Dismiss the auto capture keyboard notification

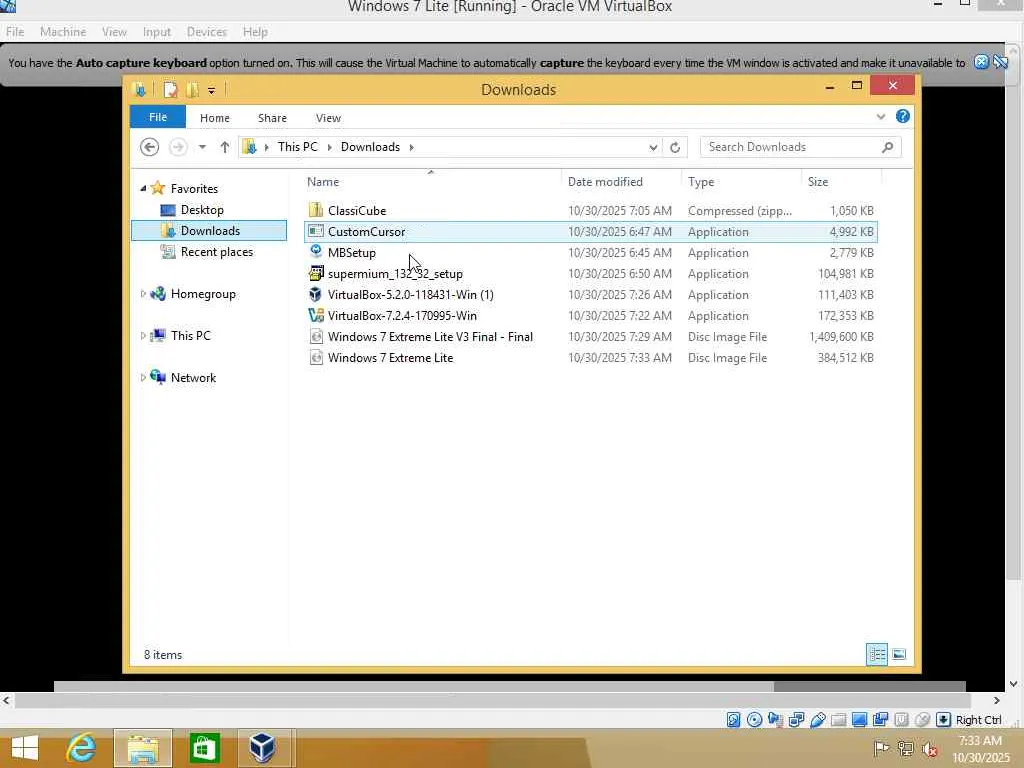pyautogui.click(x=981, y=62)
